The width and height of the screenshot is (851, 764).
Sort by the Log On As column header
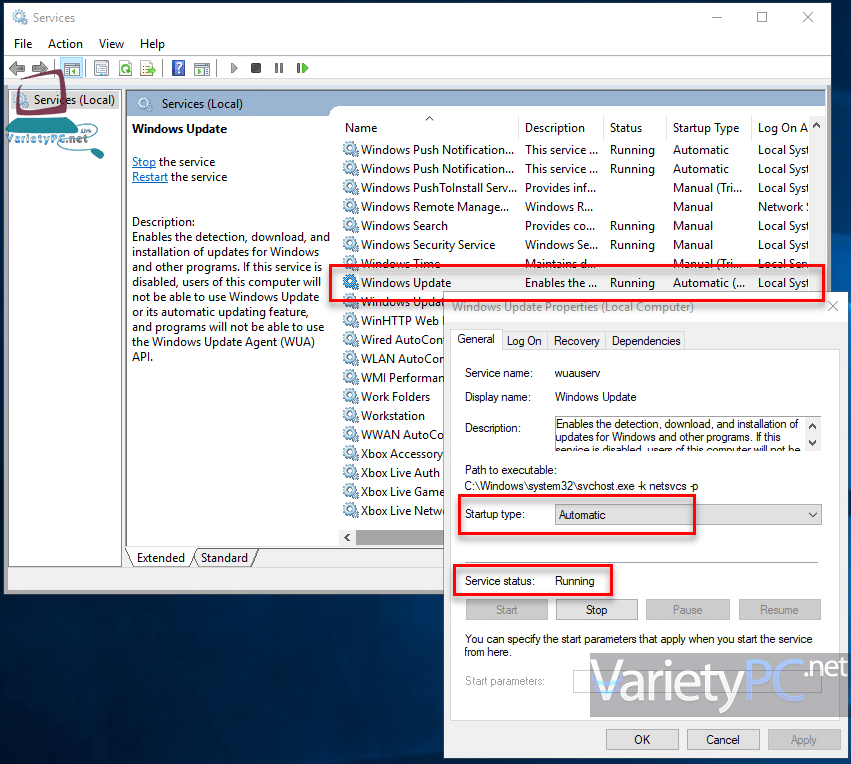coord(782,128)
